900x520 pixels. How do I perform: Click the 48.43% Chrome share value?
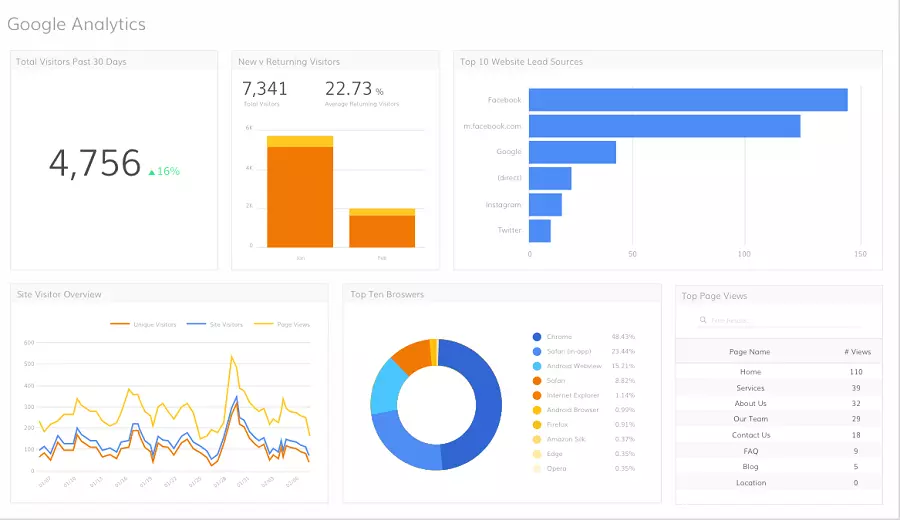(x=623, y=337)
